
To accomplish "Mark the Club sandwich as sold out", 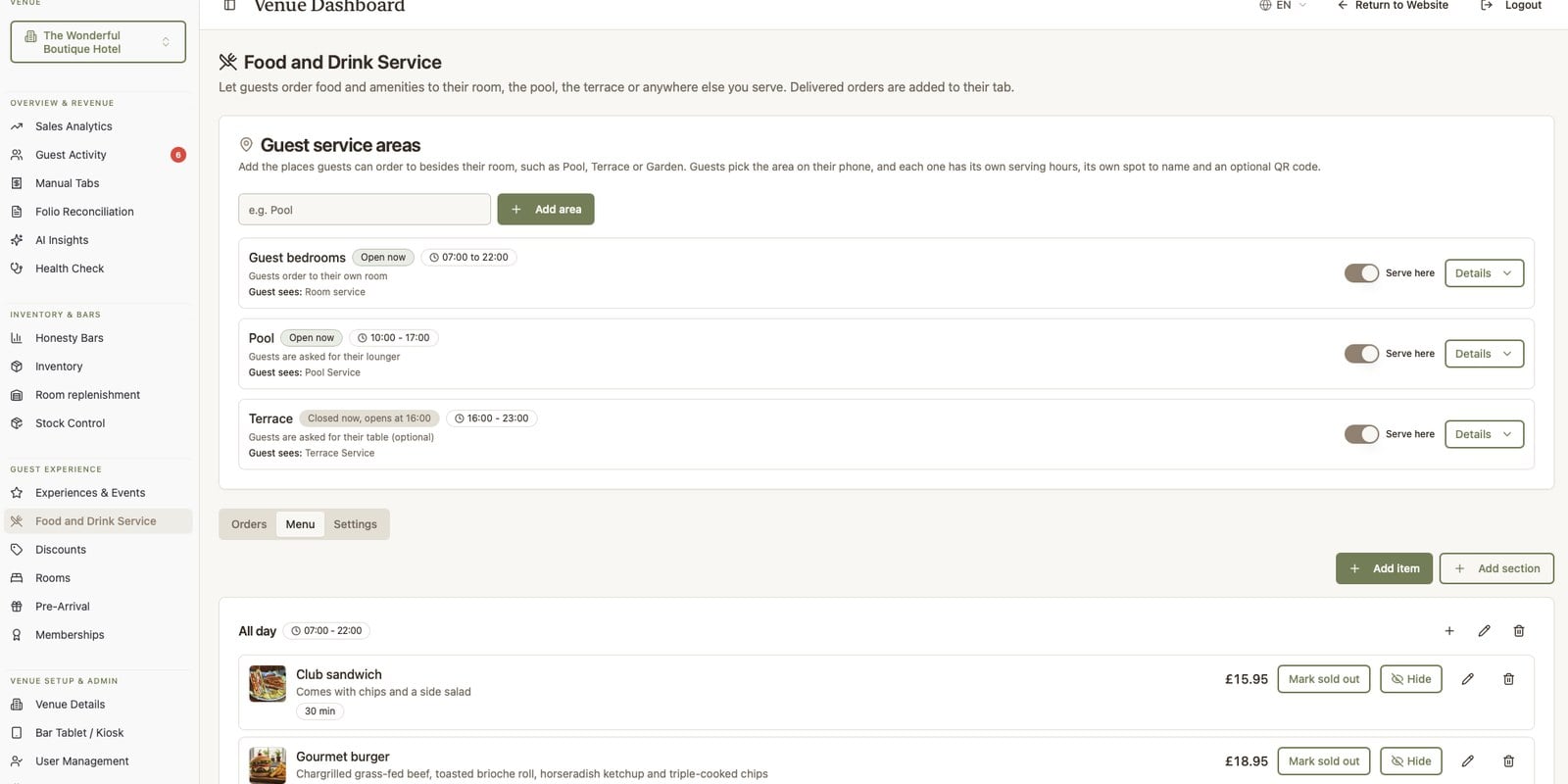I will 1324,679.
